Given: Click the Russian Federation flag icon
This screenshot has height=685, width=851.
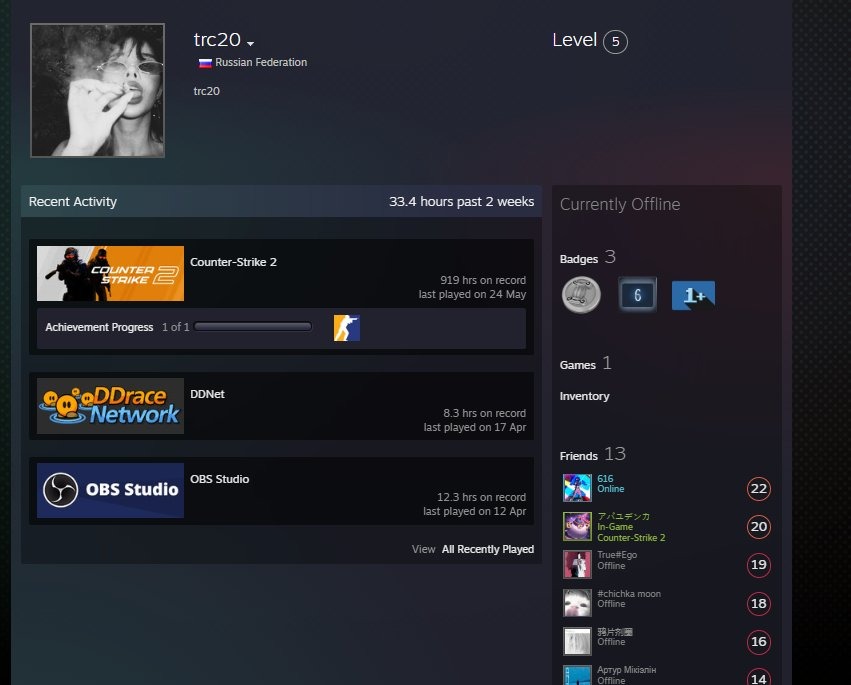Looking at the screenshot, I should [x=205, y=63].
